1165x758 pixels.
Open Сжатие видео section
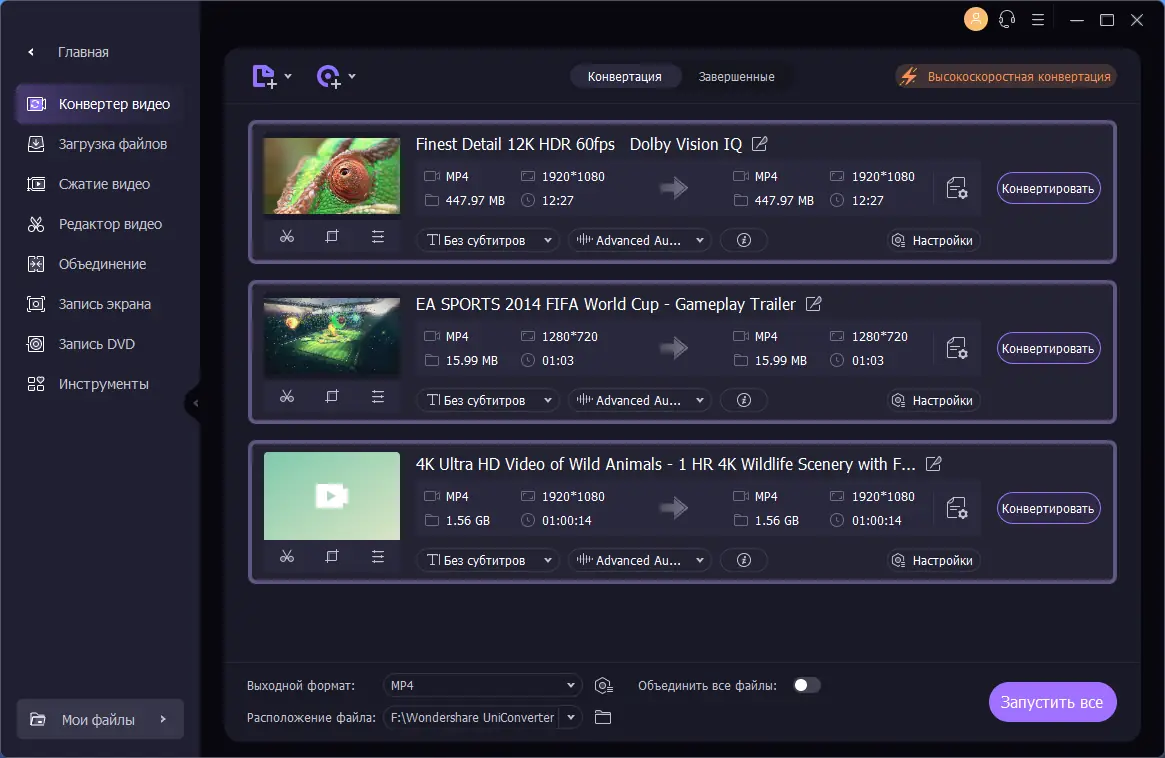click(100, 184)
